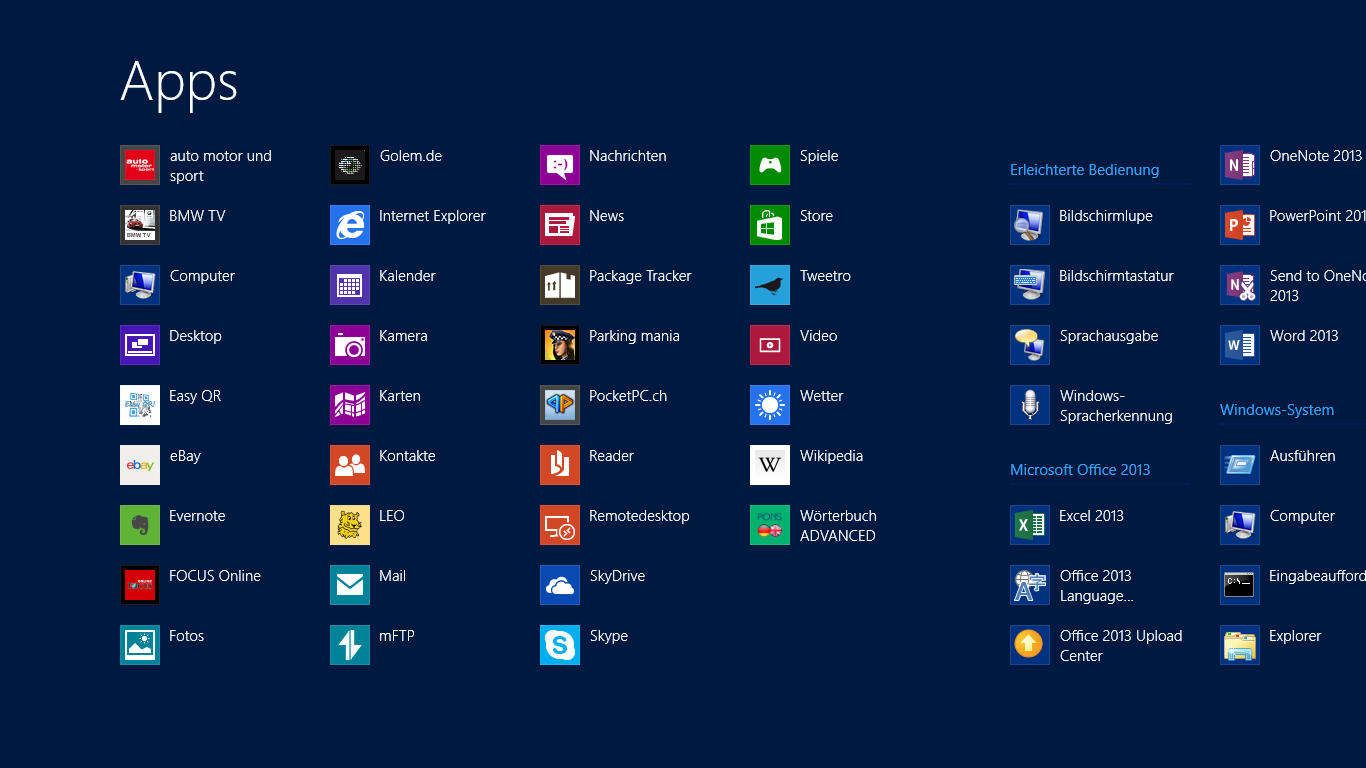Viewport: 1366px width, 768px height.
Task: Launch Windows-Spracherkennung microphone icon
Action: click(1030, 405)
